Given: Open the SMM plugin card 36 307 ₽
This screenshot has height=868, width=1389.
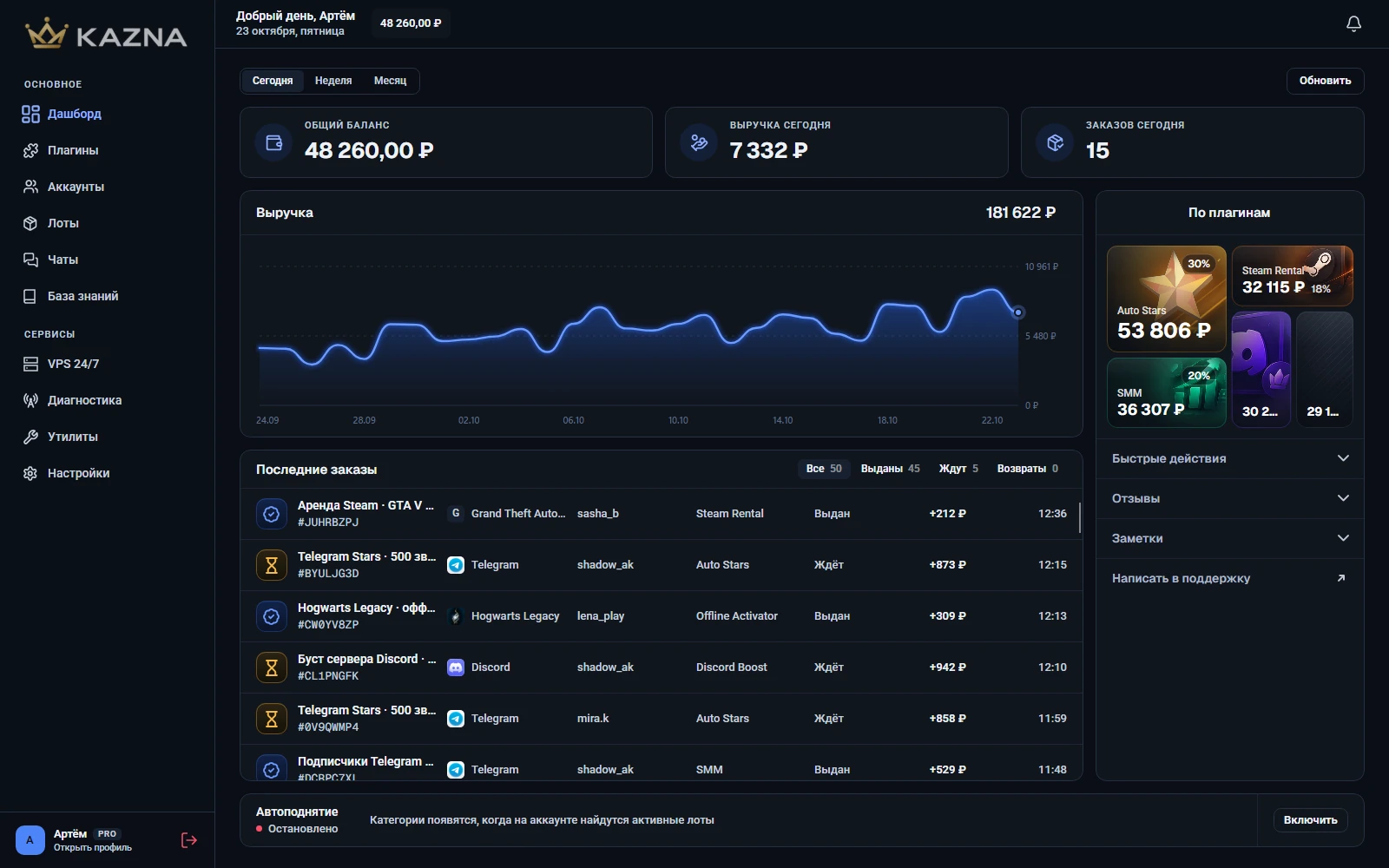Looking at the screenshot, I should click(1167, 392).
